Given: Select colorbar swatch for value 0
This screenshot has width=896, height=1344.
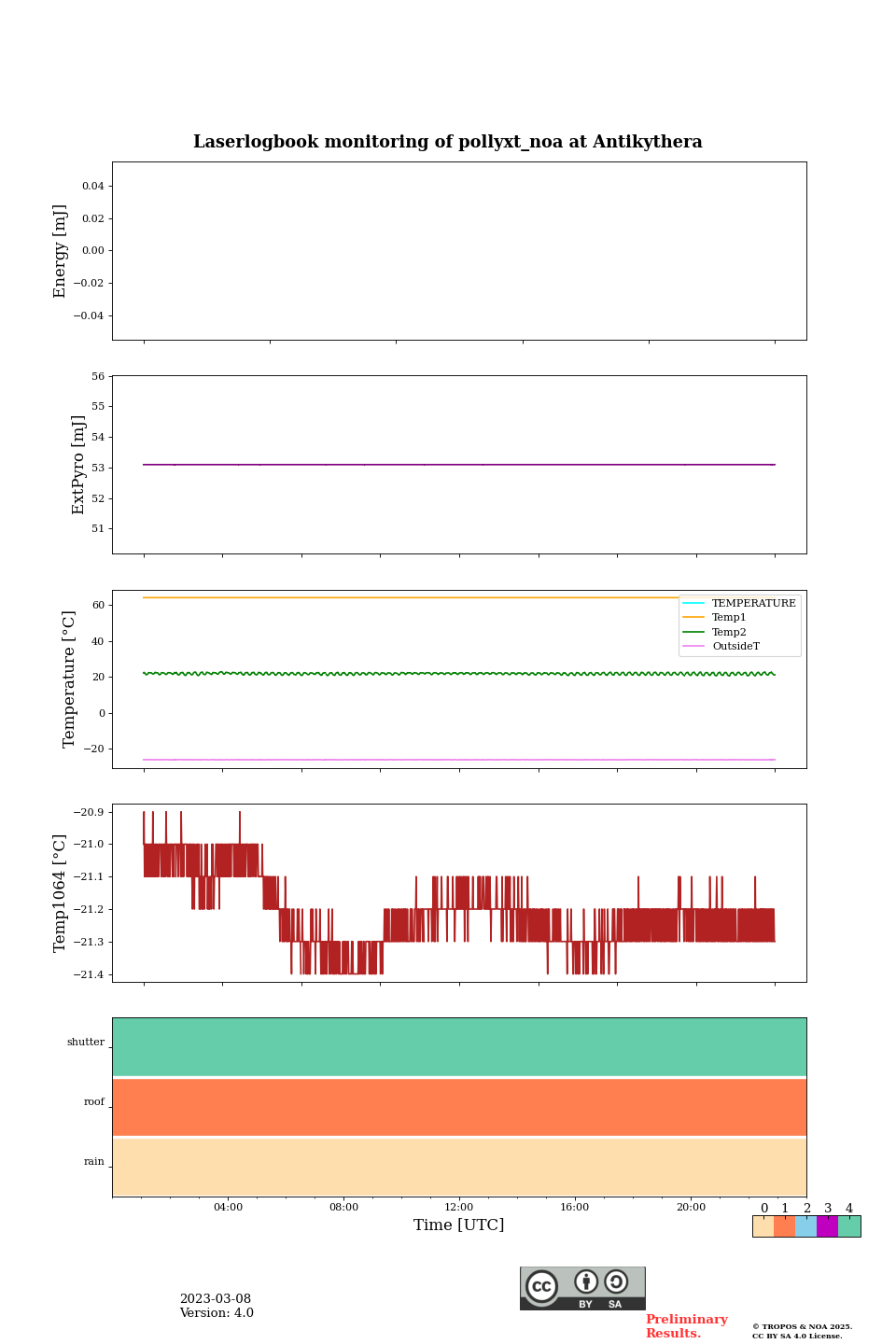Looking at the screenshot, I should (x=763, y=1226).
